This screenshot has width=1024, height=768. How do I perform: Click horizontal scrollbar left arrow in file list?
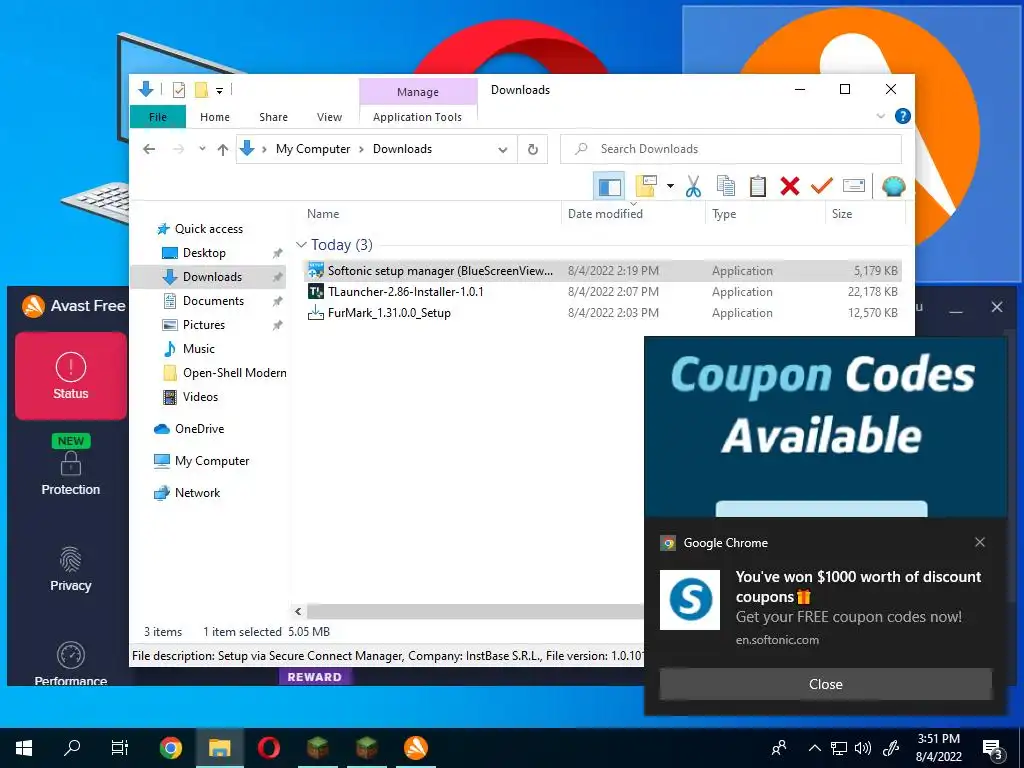[x=298, y=611]
